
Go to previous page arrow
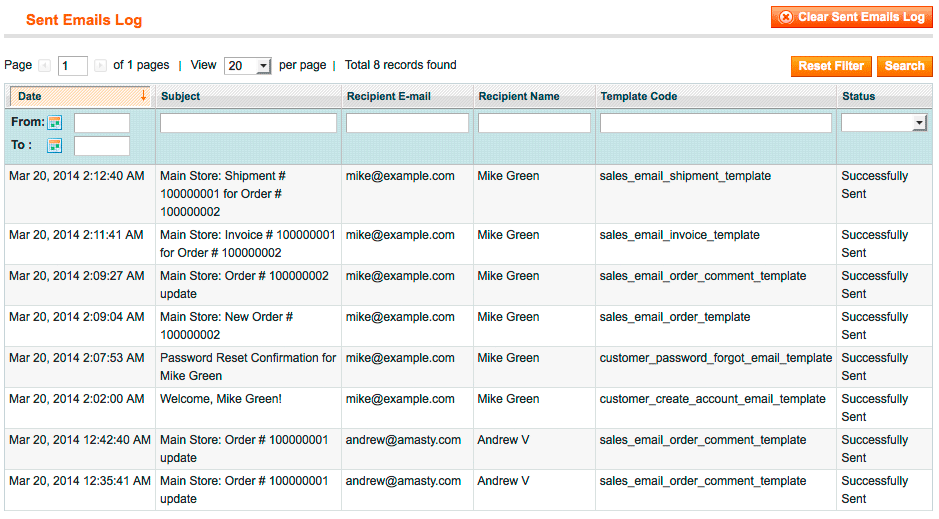coord(44,66)
